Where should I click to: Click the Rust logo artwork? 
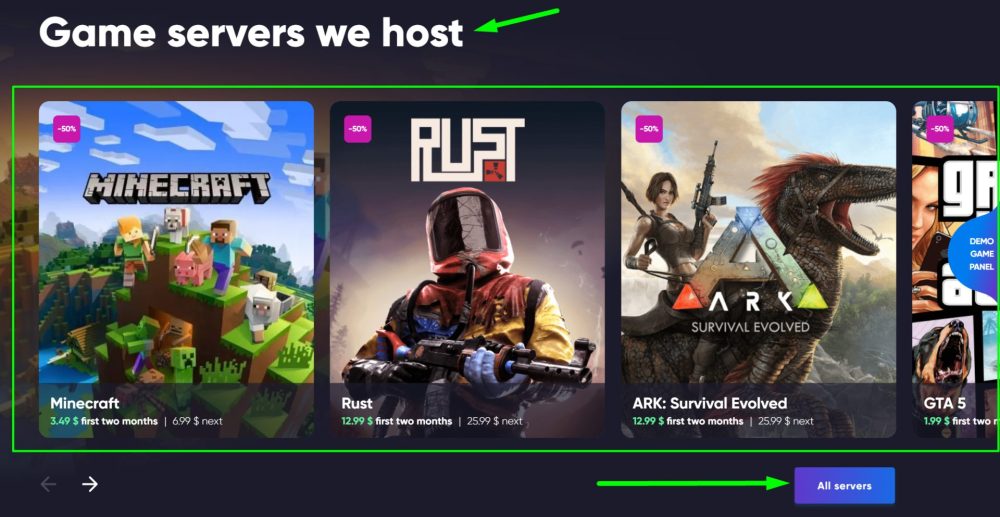pyautogui.click(x=467, y=150)
